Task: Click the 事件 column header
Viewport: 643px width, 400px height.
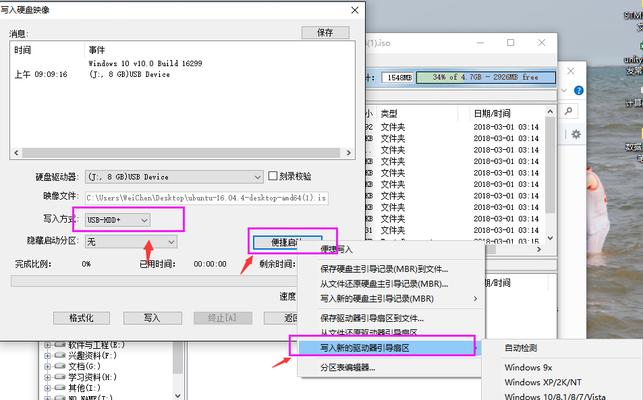Action: point(97,50)
